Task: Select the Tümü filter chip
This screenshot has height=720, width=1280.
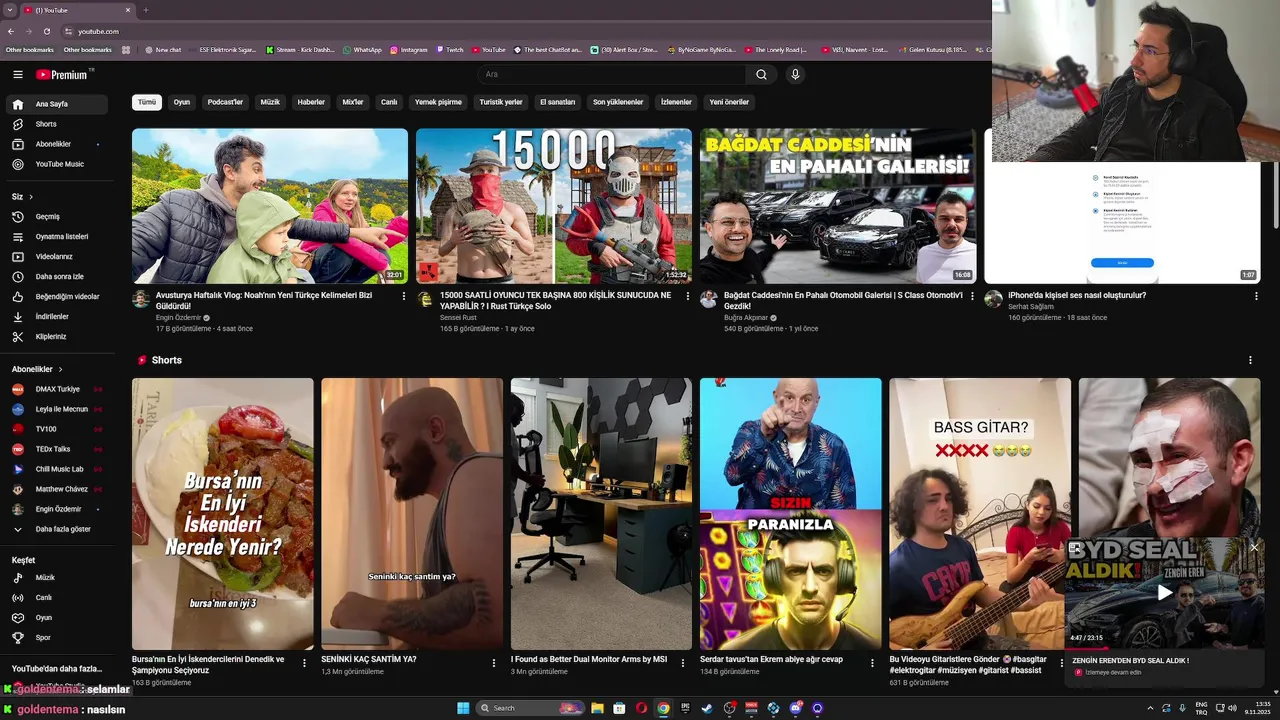Action: coord(147,102)
